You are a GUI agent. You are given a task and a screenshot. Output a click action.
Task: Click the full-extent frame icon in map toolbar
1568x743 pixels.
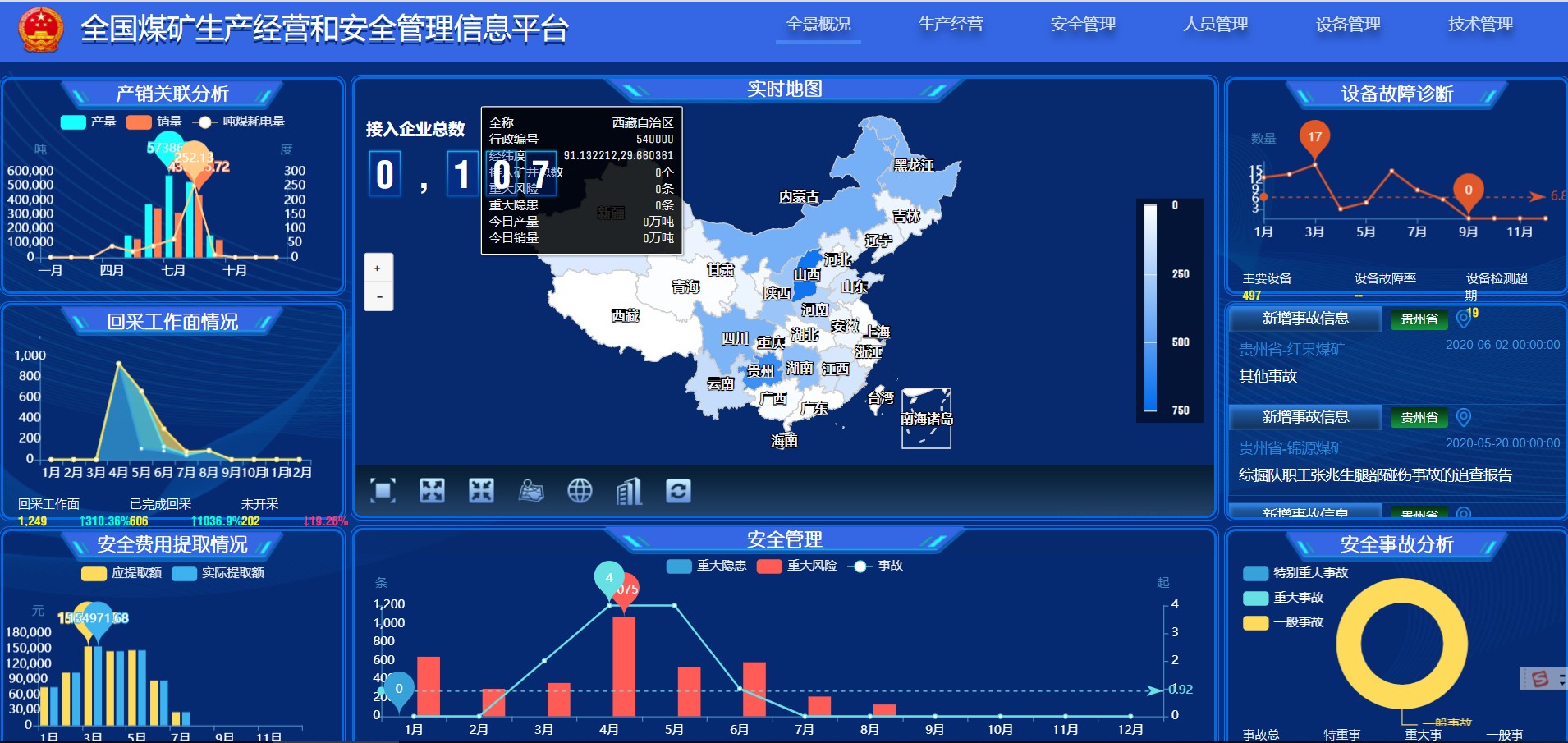coord(383,491)
